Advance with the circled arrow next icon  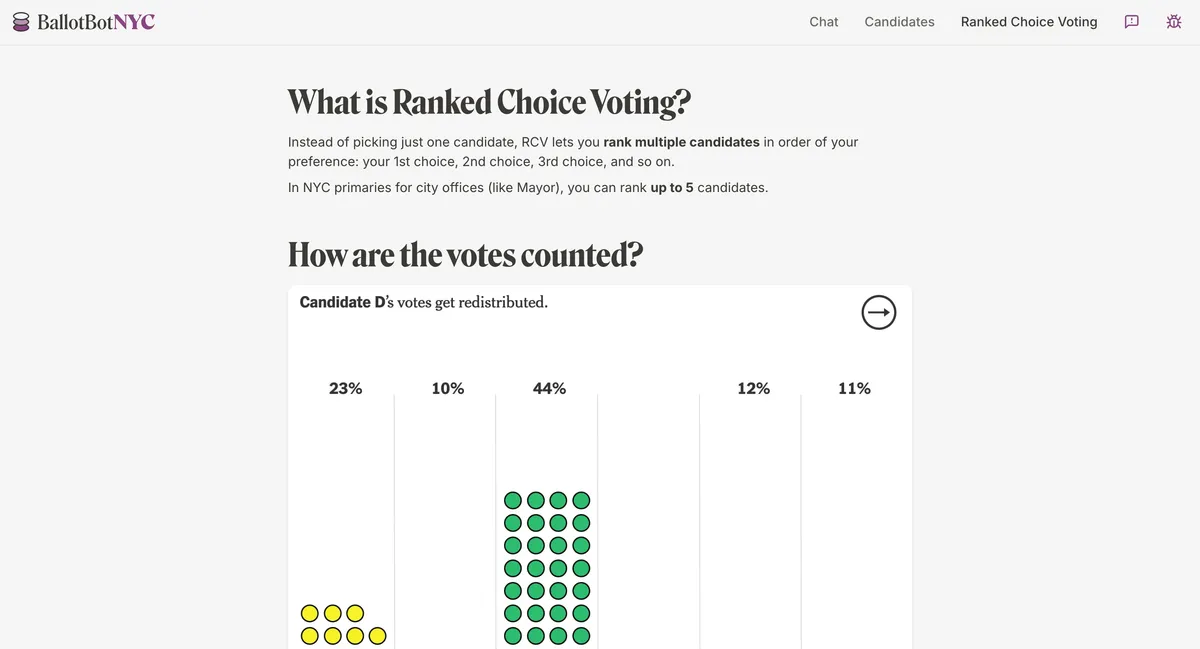point(879,313)
